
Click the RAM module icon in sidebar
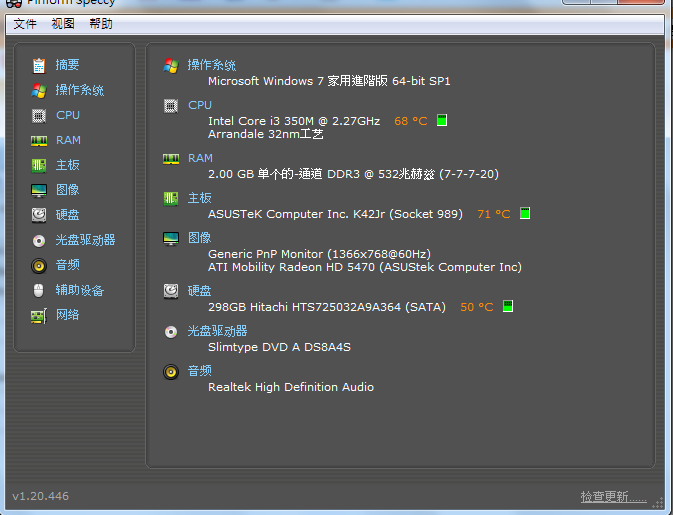(x=39, y=140)
